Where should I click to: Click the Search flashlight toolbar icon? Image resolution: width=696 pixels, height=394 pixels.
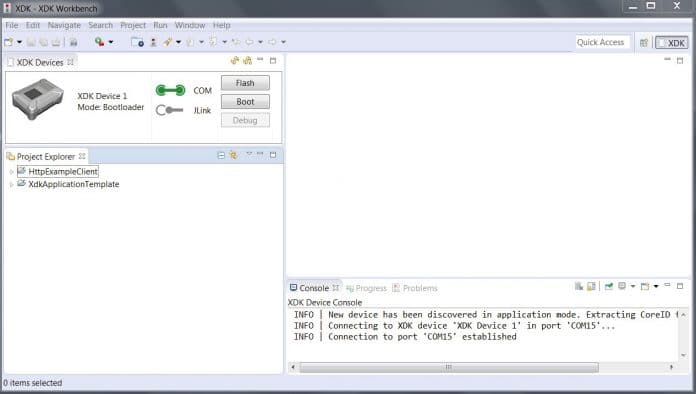click(x=167, y=42)
